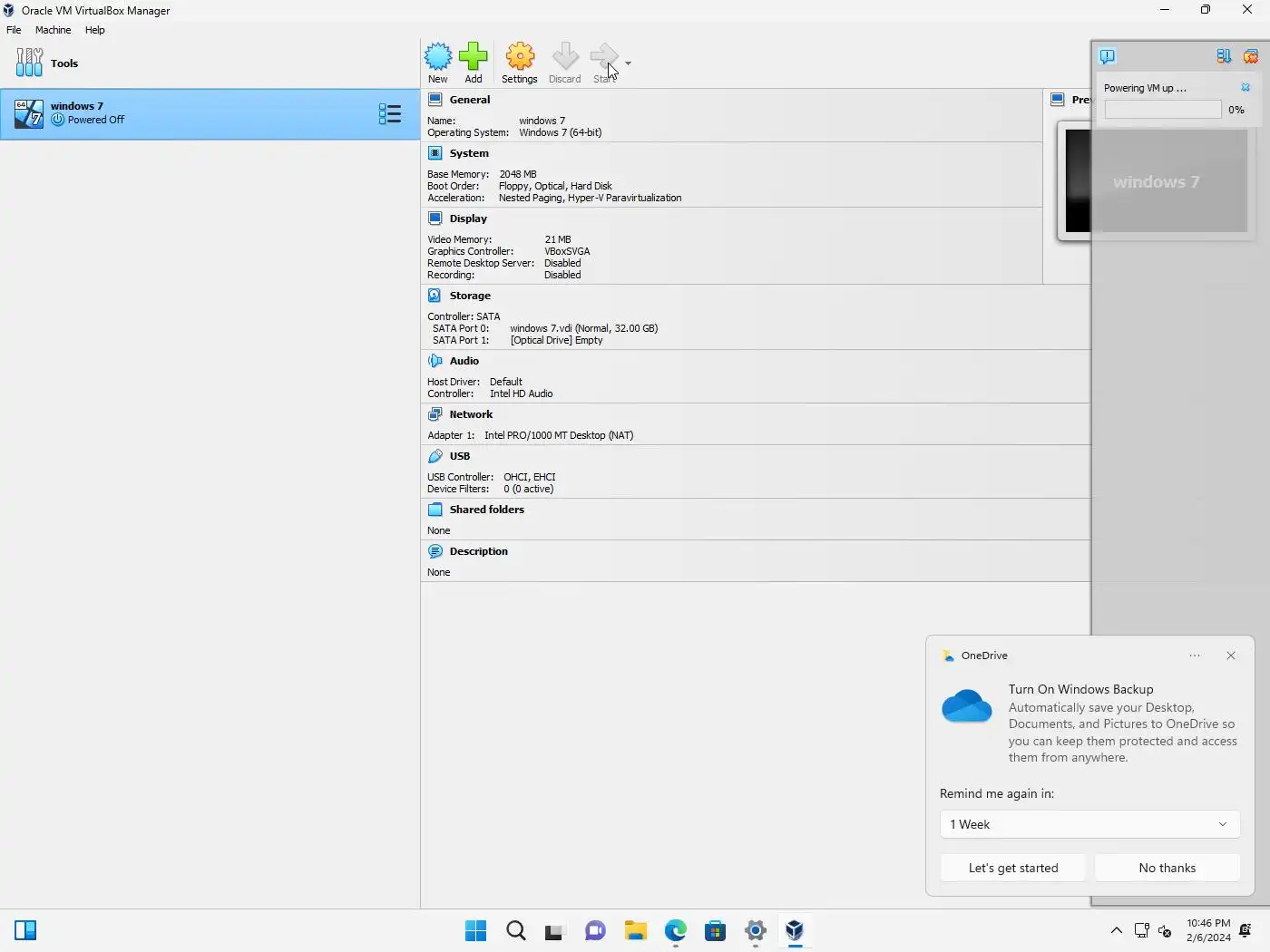Click the Start arrow toolbar icon
The height and width of the screenshot is (952, 1270).
click(603, 56)
